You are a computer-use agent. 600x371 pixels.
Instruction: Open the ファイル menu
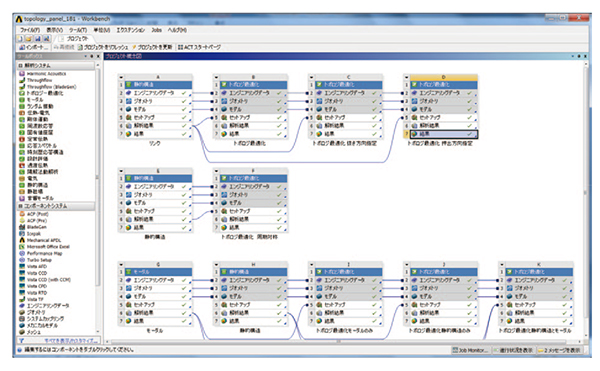click(30, 30)
